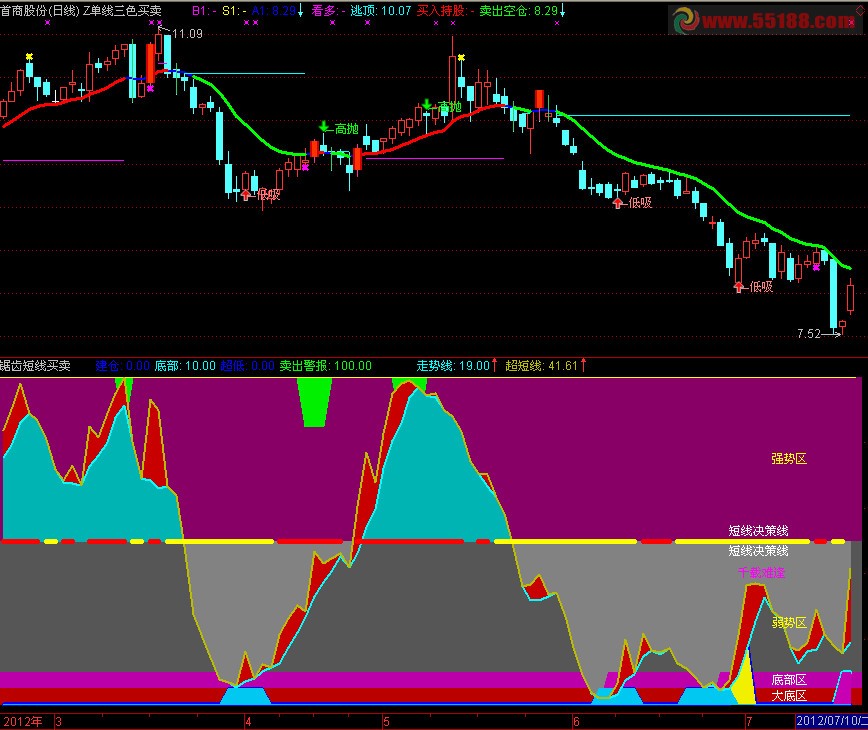Image resolution: width=868 pixels, height=730 pixels.
Task: Click the 买入持股 readout
Action: point(445,11)
